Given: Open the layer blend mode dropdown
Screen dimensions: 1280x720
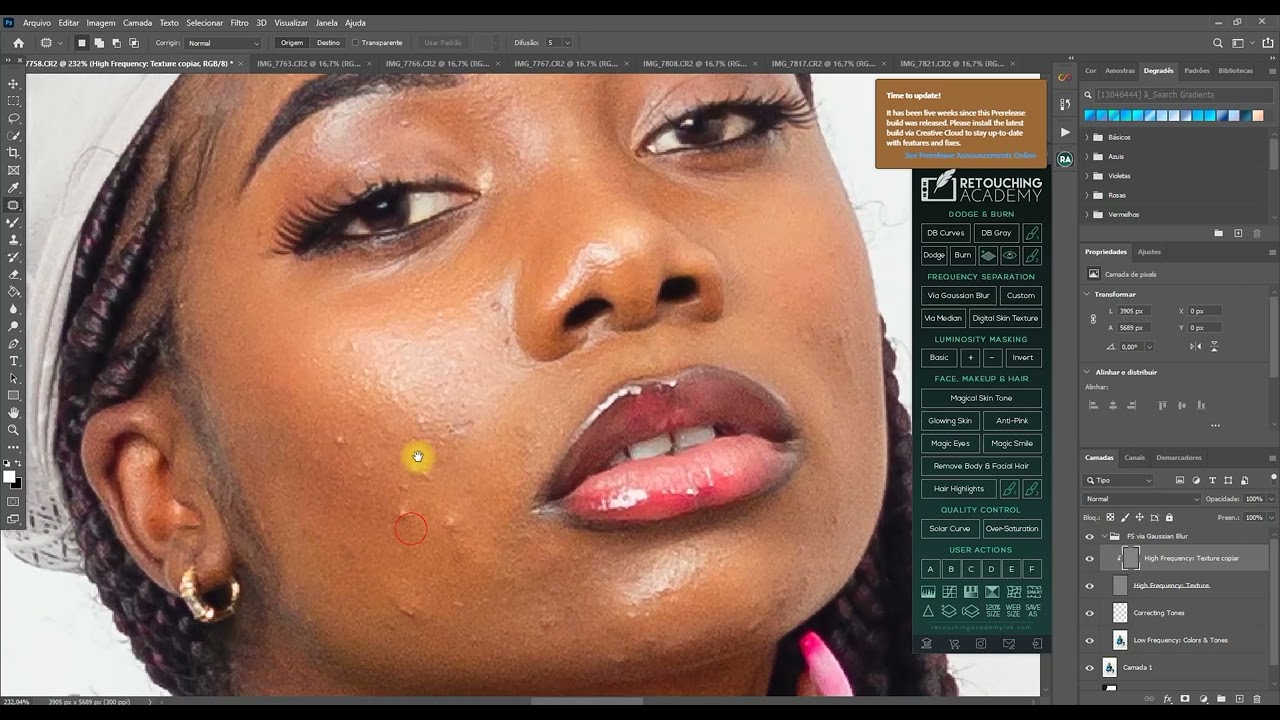Looking at the screenshot, I should 1142,499.
